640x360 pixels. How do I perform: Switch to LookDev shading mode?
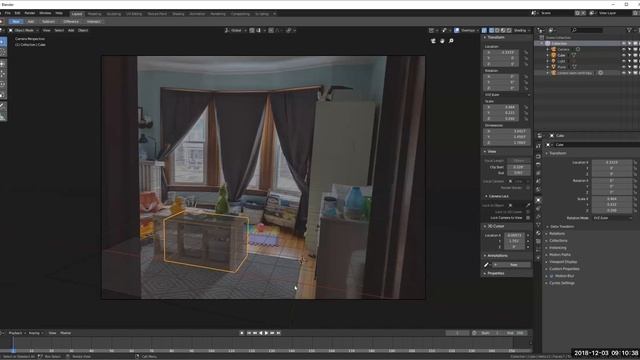(x=503, y=30)
